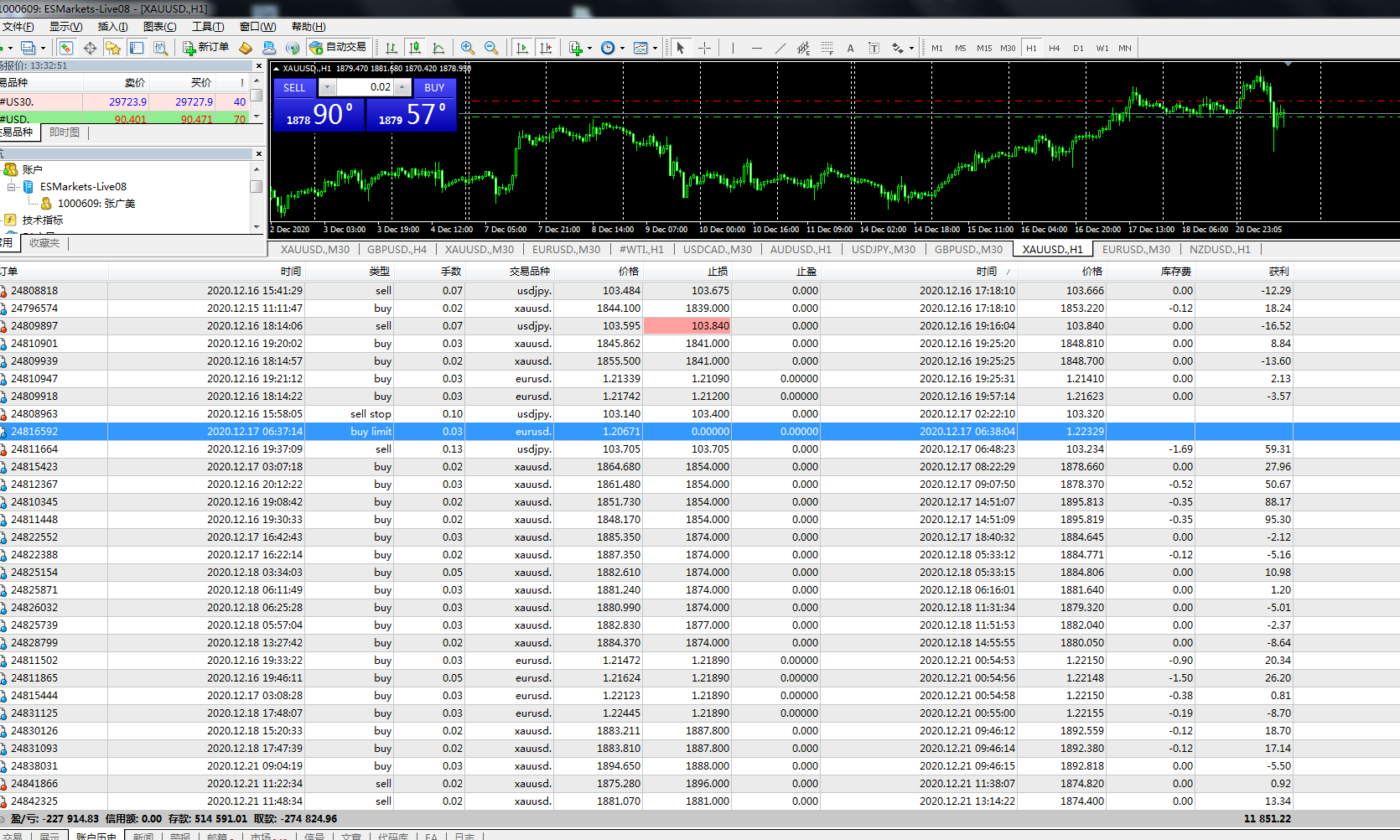Zoom out on the chart

(491, 48)
